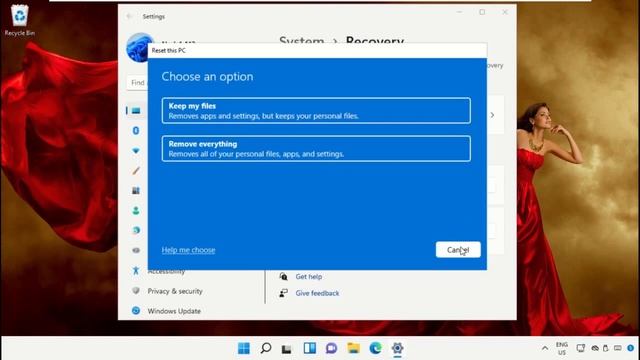Click the Find a setting search box
This screenshot has height=360, width=640.
click(x=138, y=82)
